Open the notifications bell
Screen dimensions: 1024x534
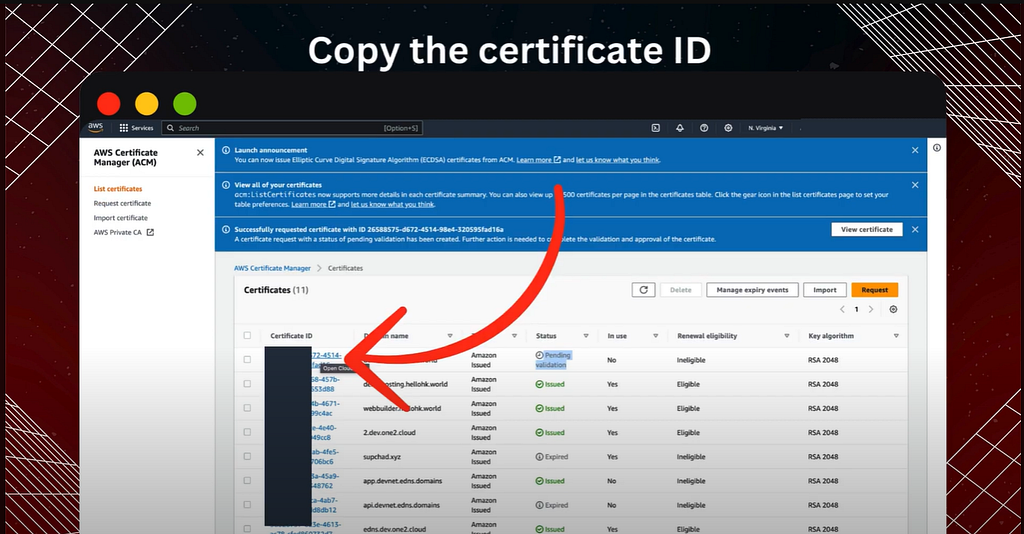click(680, 128)
